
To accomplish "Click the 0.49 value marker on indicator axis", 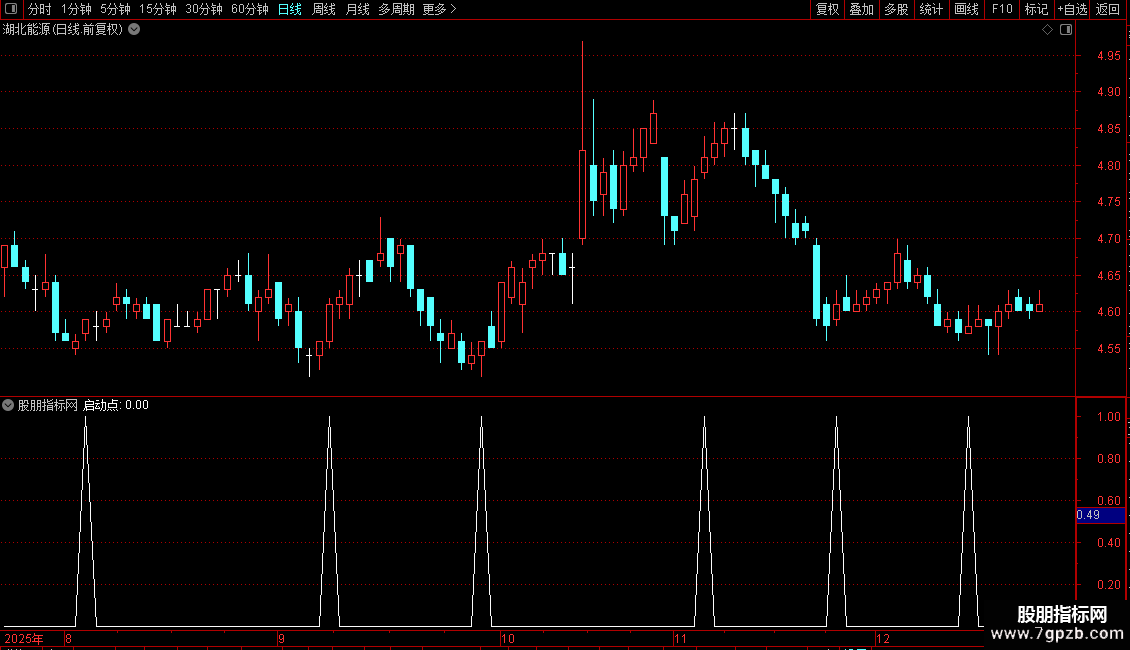I will (x=1100, y=515).
